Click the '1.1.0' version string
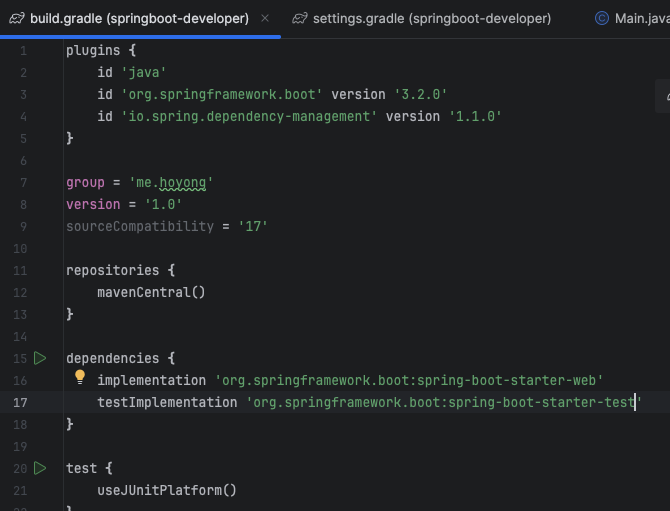Image resolution: width=670 pixels, height=511 pixels. (x=475, y=116)
